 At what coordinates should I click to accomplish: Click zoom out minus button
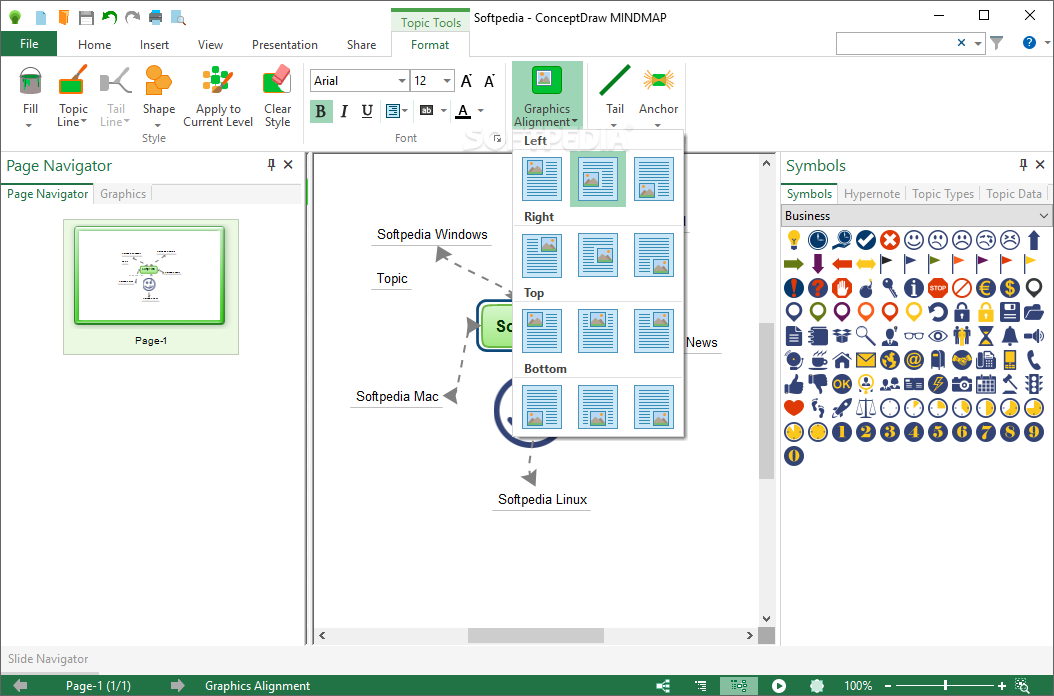888,686
